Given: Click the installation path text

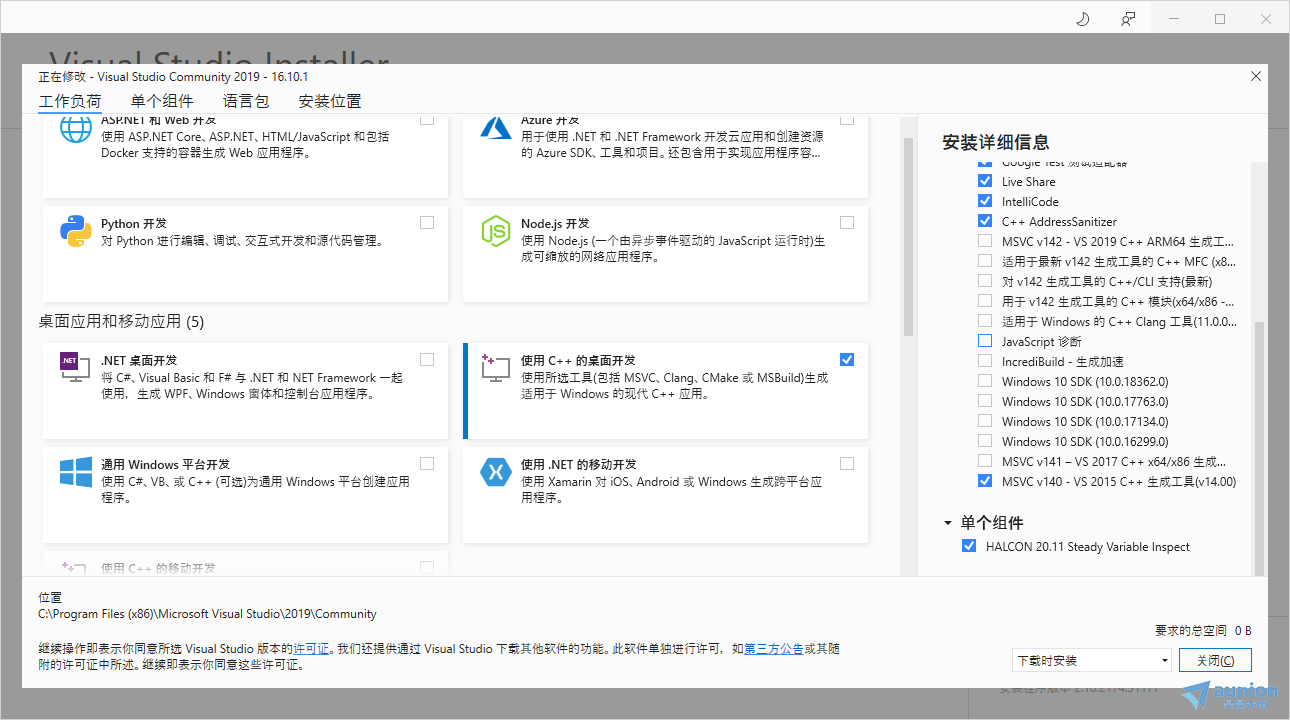Looking at the screenshot, I should coord(207,614).
